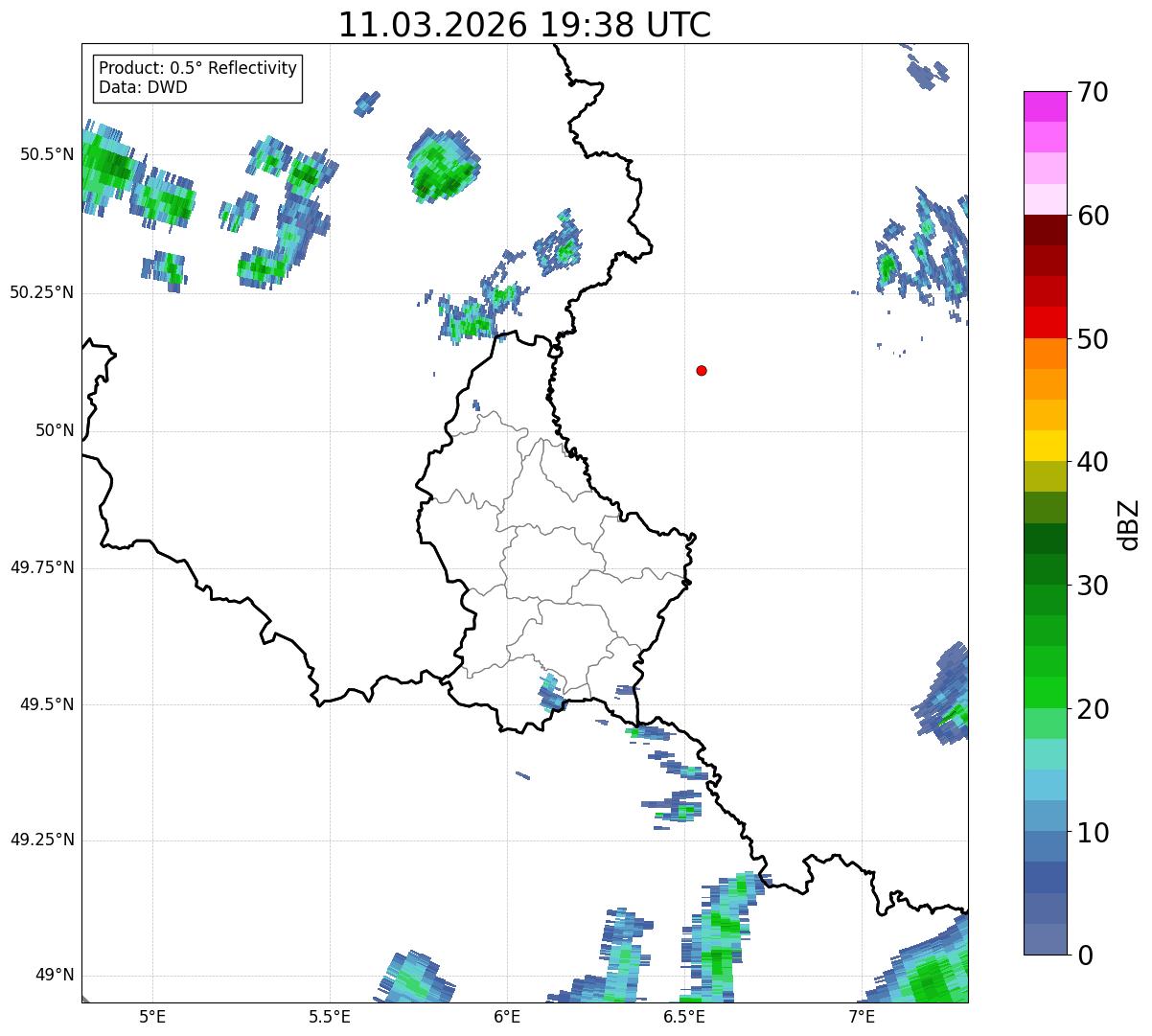Click the dark maroon colorbar segment below 60

[x=1045, y=230]
